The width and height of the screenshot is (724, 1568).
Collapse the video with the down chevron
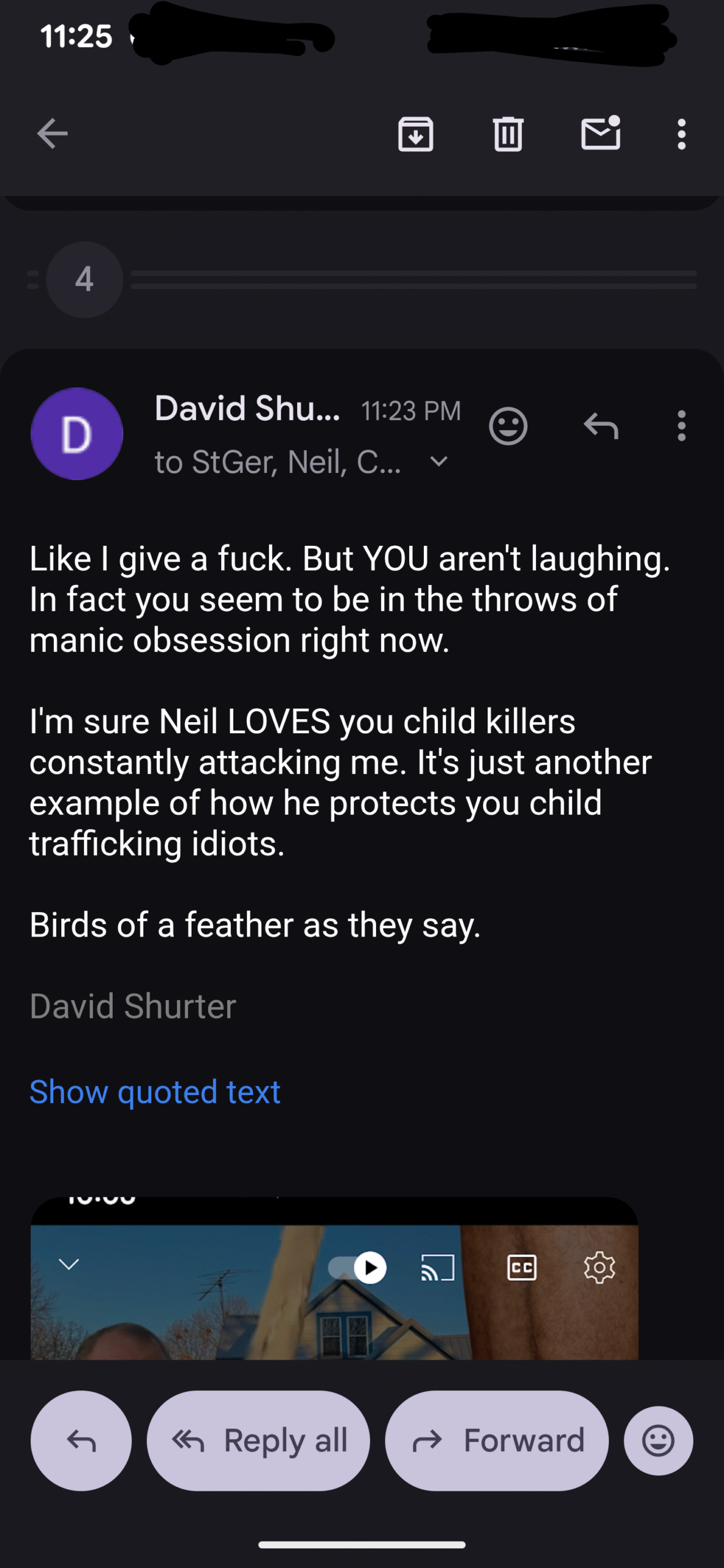[69, 1264]
